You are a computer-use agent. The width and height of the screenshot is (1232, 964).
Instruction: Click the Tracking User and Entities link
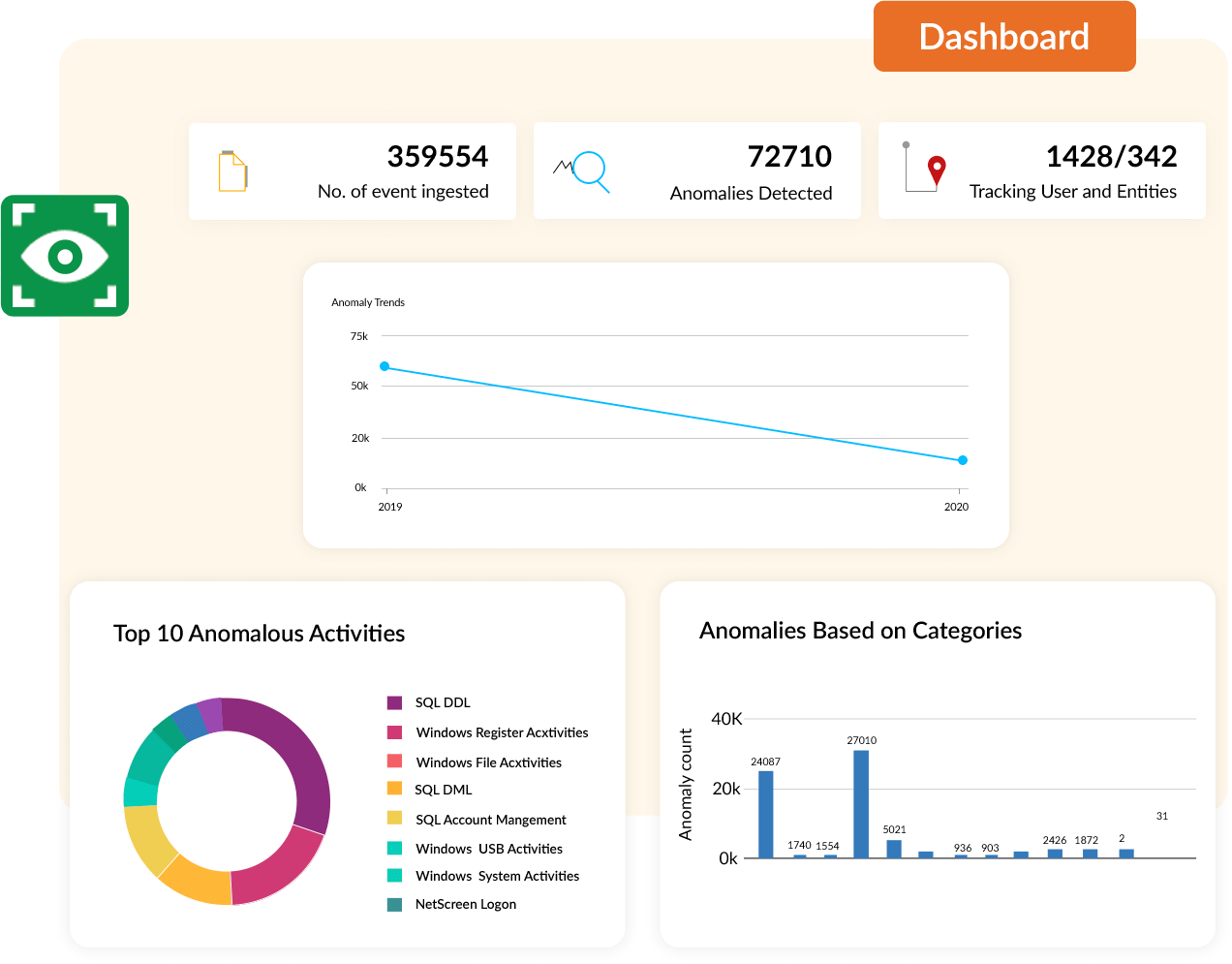[x=1073, y=192]
